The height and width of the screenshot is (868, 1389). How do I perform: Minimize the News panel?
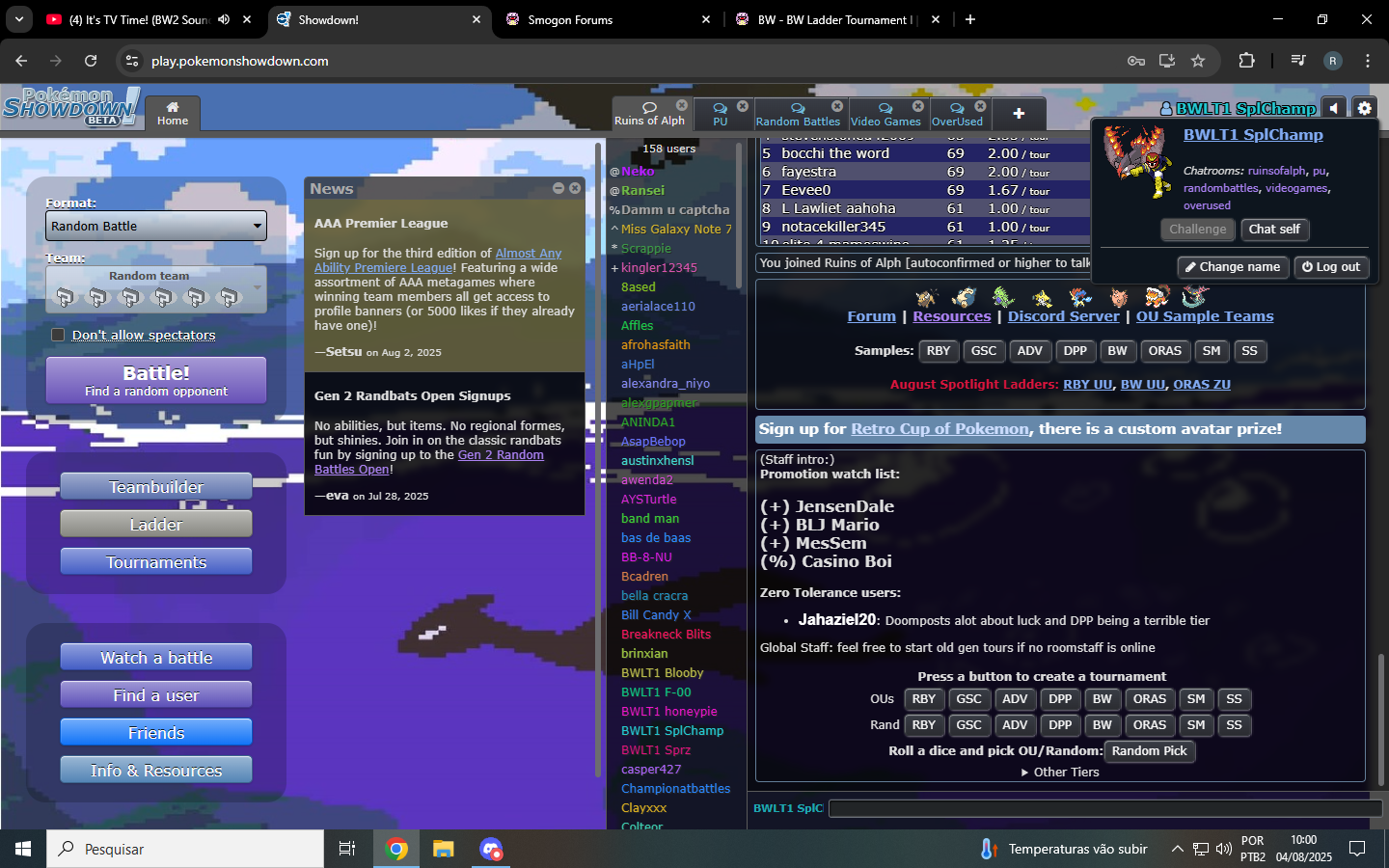point(558,188)
